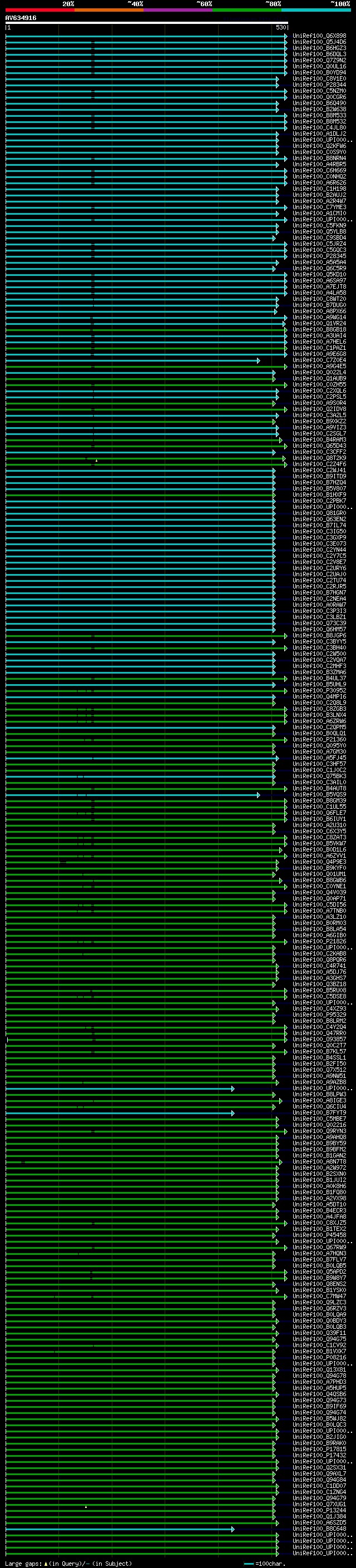Select the UniRef100_Q5YLB8 label
Image resolution: width=356 pixels, height=1568 pixels.
319,232
